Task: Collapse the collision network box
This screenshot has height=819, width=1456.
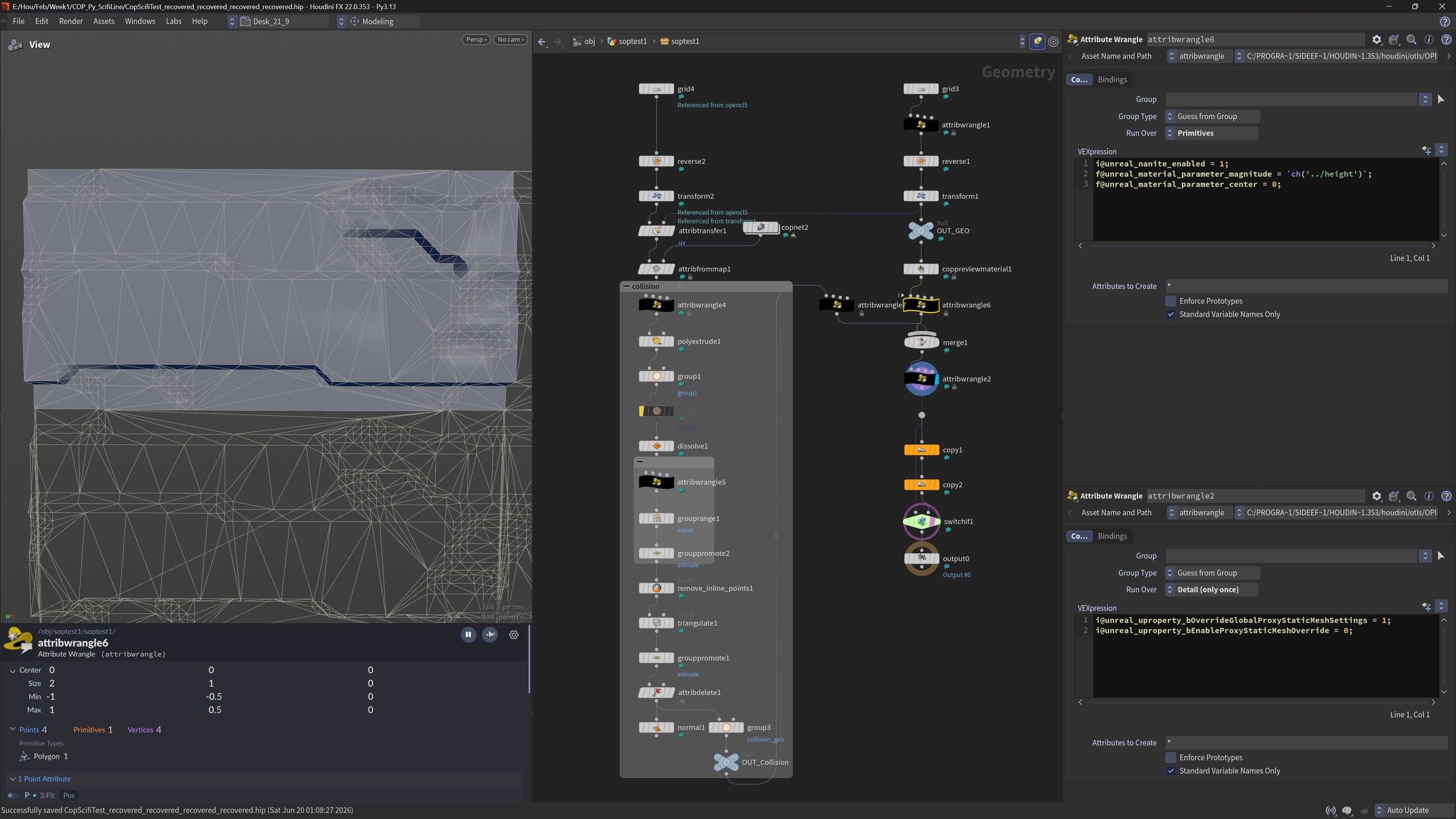Action: [626, 286]
